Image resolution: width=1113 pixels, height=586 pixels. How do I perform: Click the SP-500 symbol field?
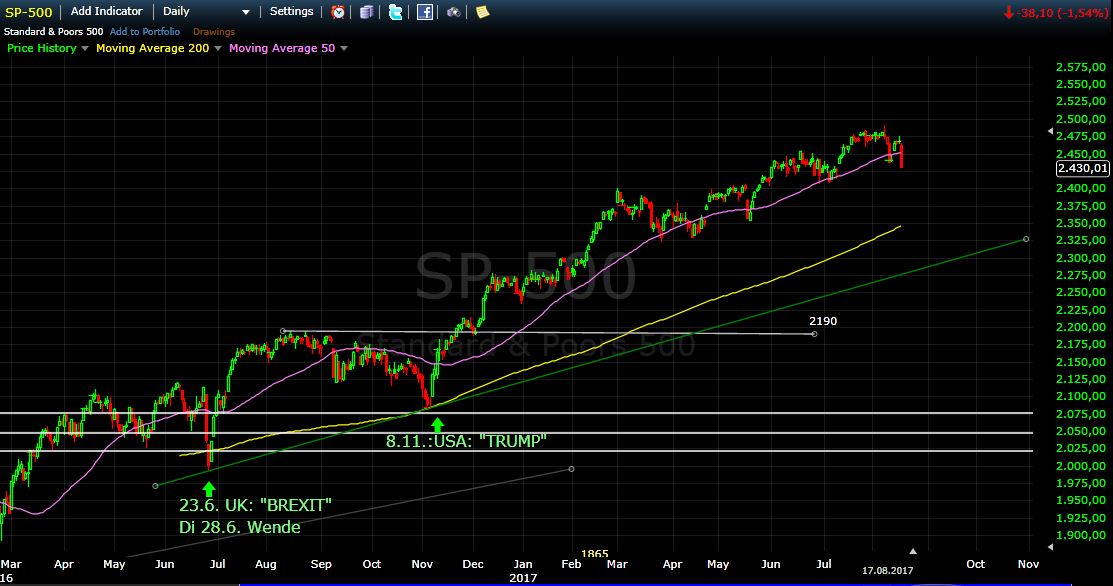pos(27,12)
